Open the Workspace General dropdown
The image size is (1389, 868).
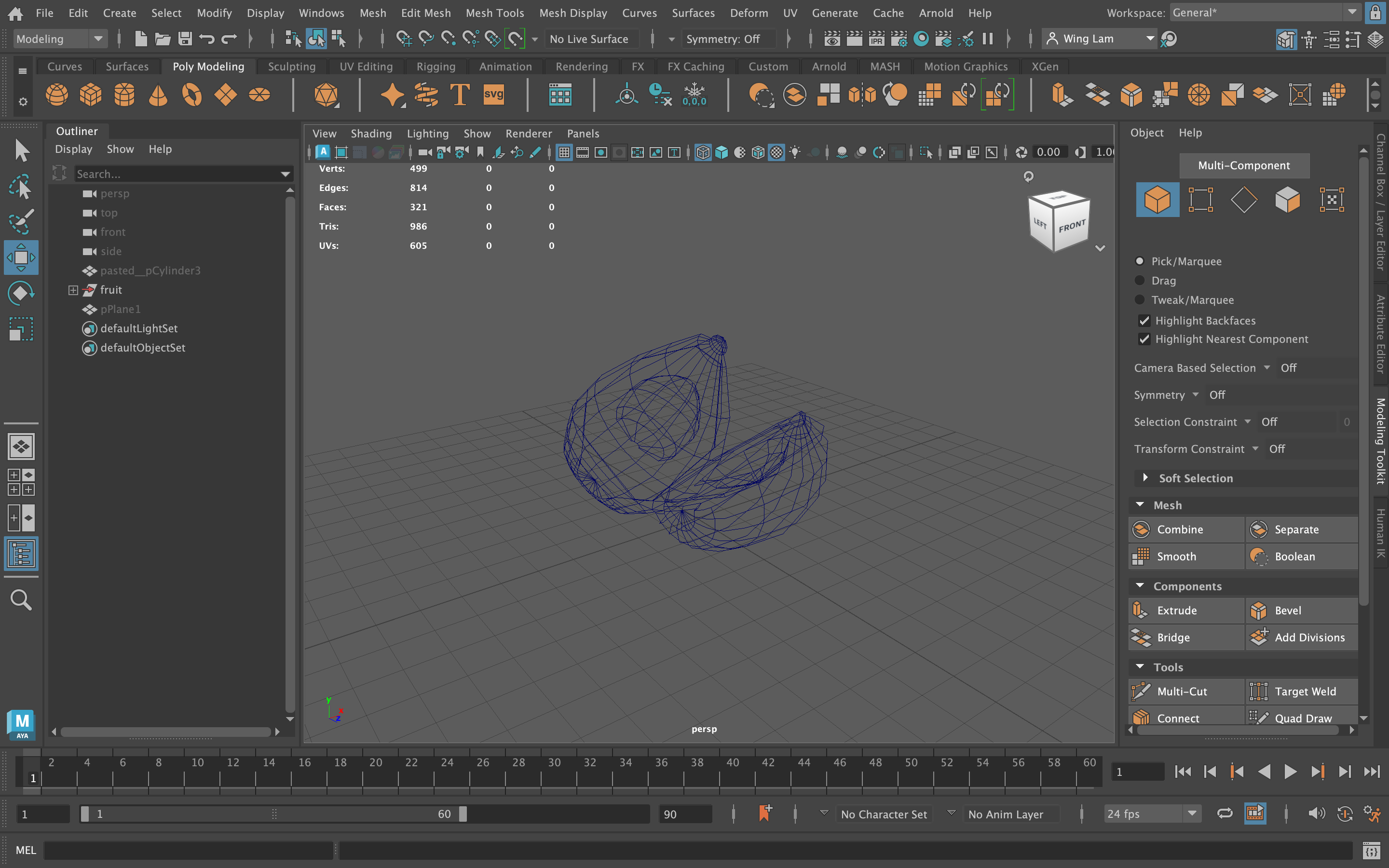pos(1266,13)
